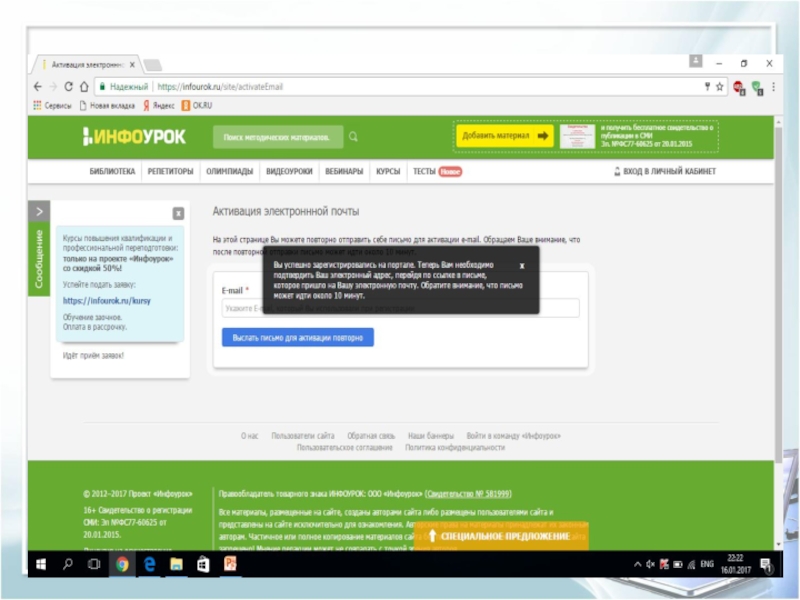Open the Яндекс bookmark

159,106
